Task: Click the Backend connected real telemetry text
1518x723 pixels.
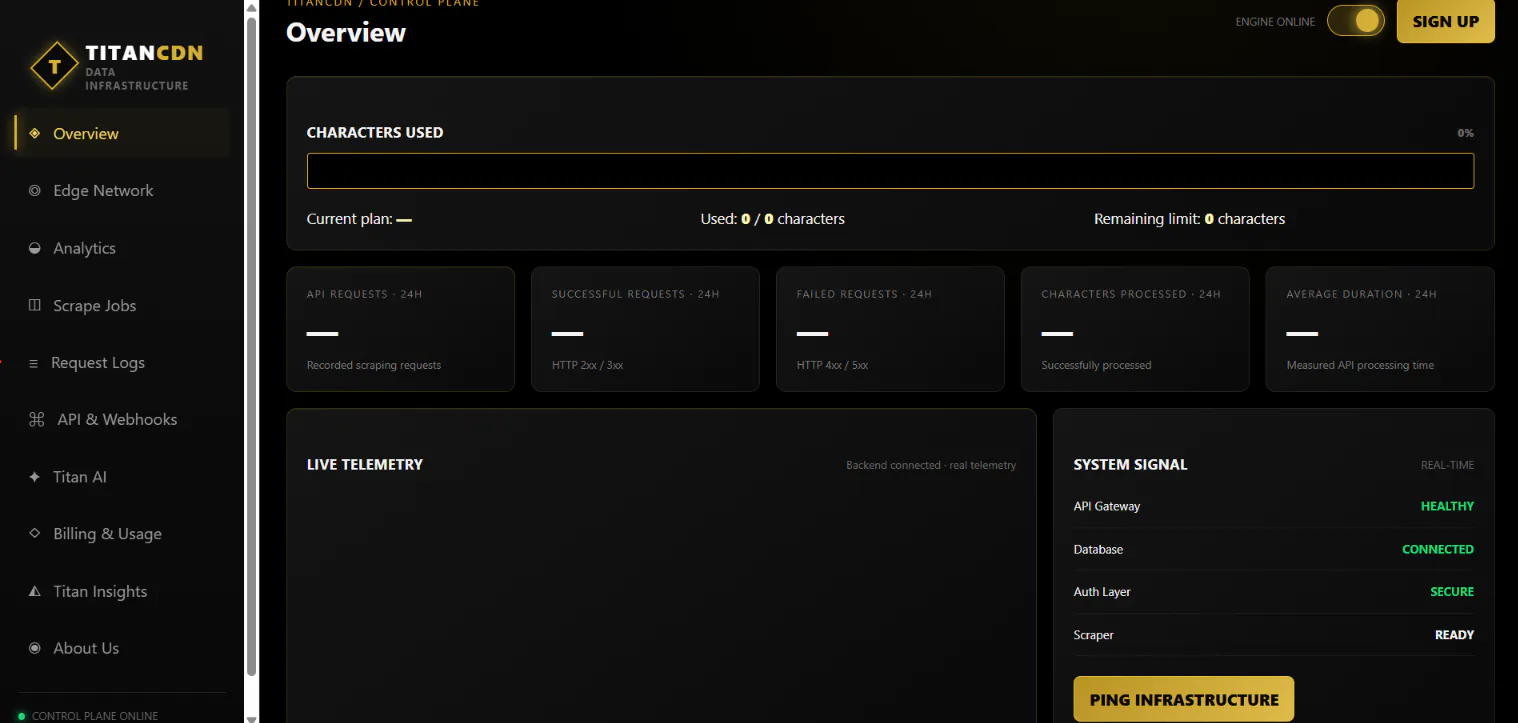Action: (931, 465)
